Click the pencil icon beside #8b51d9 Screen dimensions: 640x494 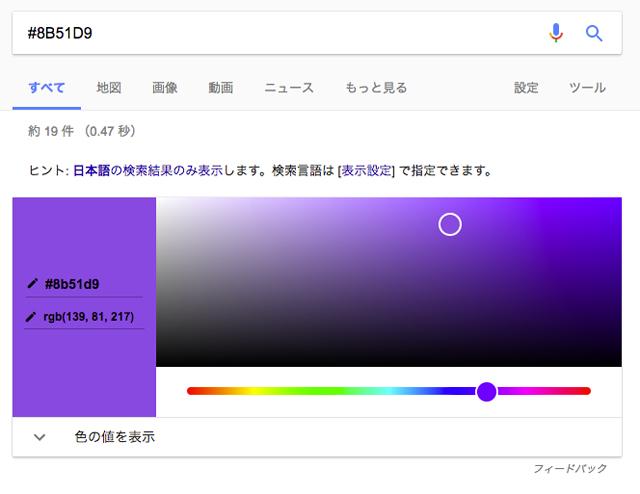pyautogui.click(x=32, y=284)
